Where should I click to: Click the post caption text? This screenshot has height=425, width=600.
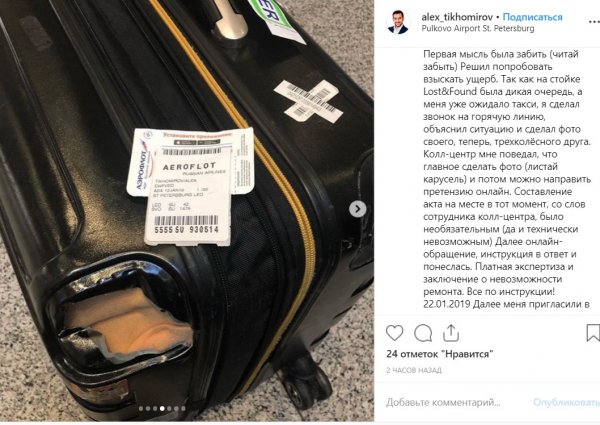point(507,179)
